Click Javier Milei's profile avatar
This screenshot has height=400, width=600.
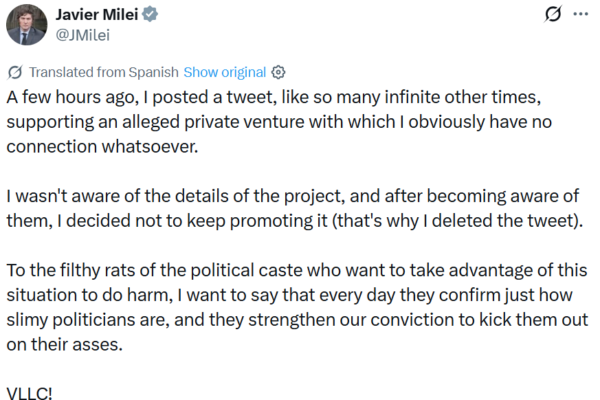click(25, 25)
